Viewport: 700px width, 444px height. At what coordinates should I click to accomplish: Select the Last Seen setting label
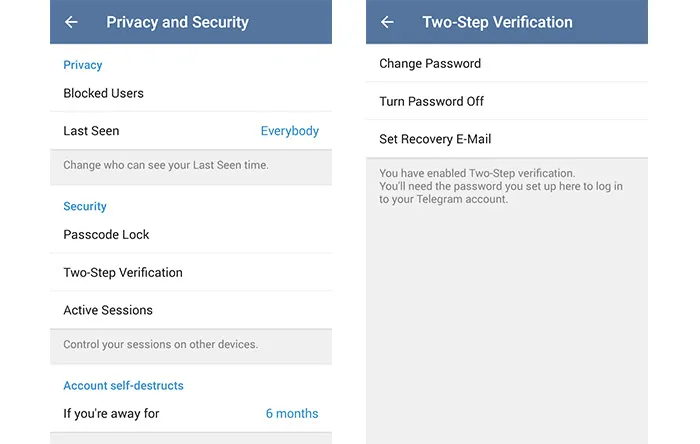[x=91, y=131]
